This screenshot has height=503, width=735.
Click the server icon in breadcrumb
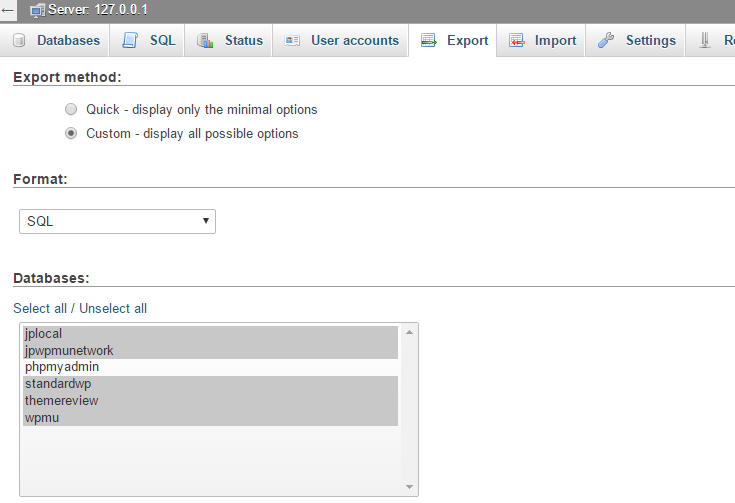pos(37,10)
